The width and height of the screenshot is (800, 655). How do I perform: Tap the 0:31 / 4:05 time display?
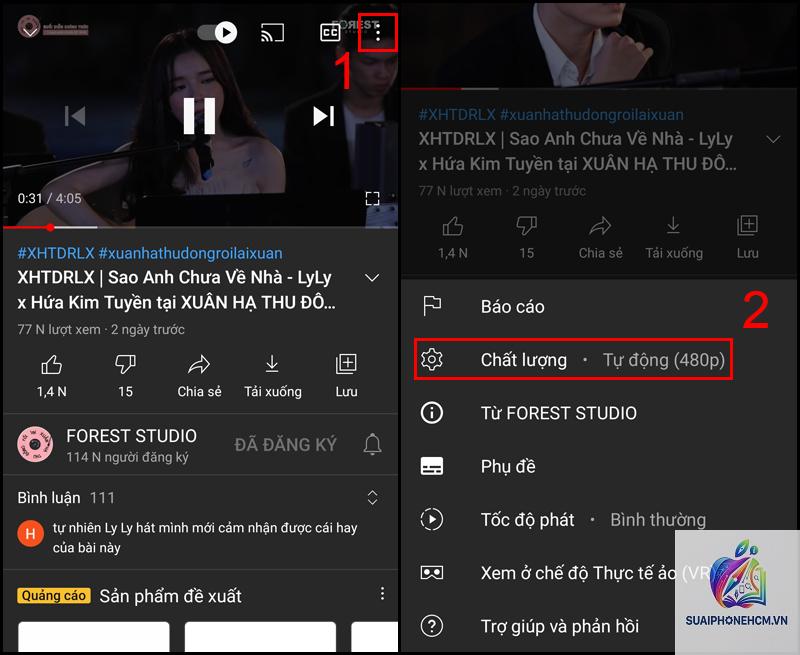pos(49,198)
